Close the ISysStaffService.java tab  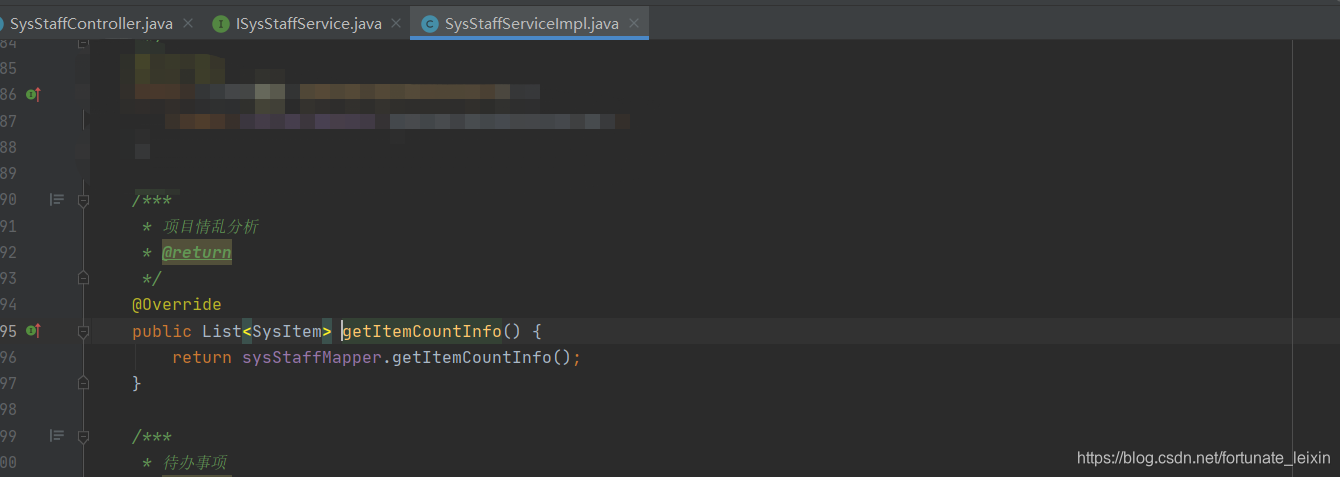395,23
